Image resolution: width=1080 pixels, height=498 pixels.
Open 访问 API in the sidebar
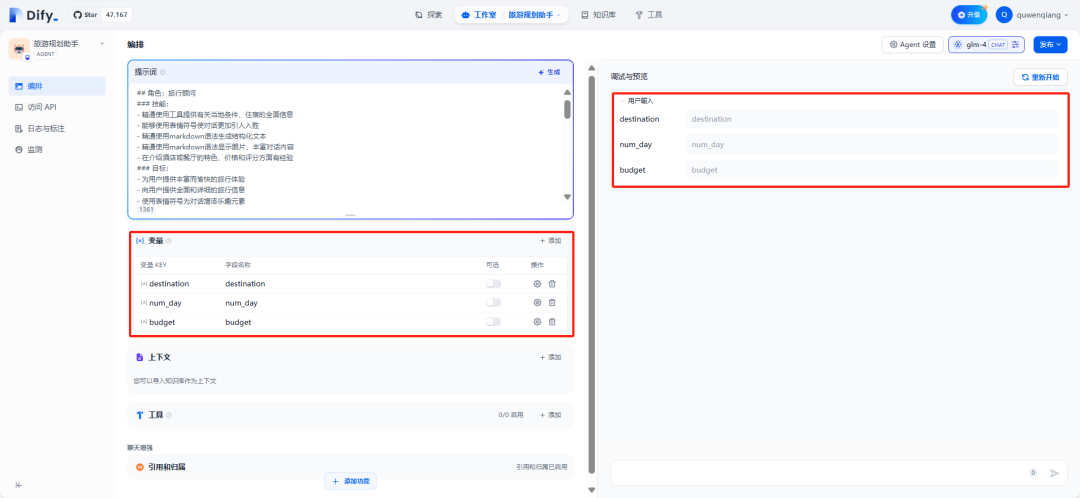pyautogui.click(x=57, y=107)
